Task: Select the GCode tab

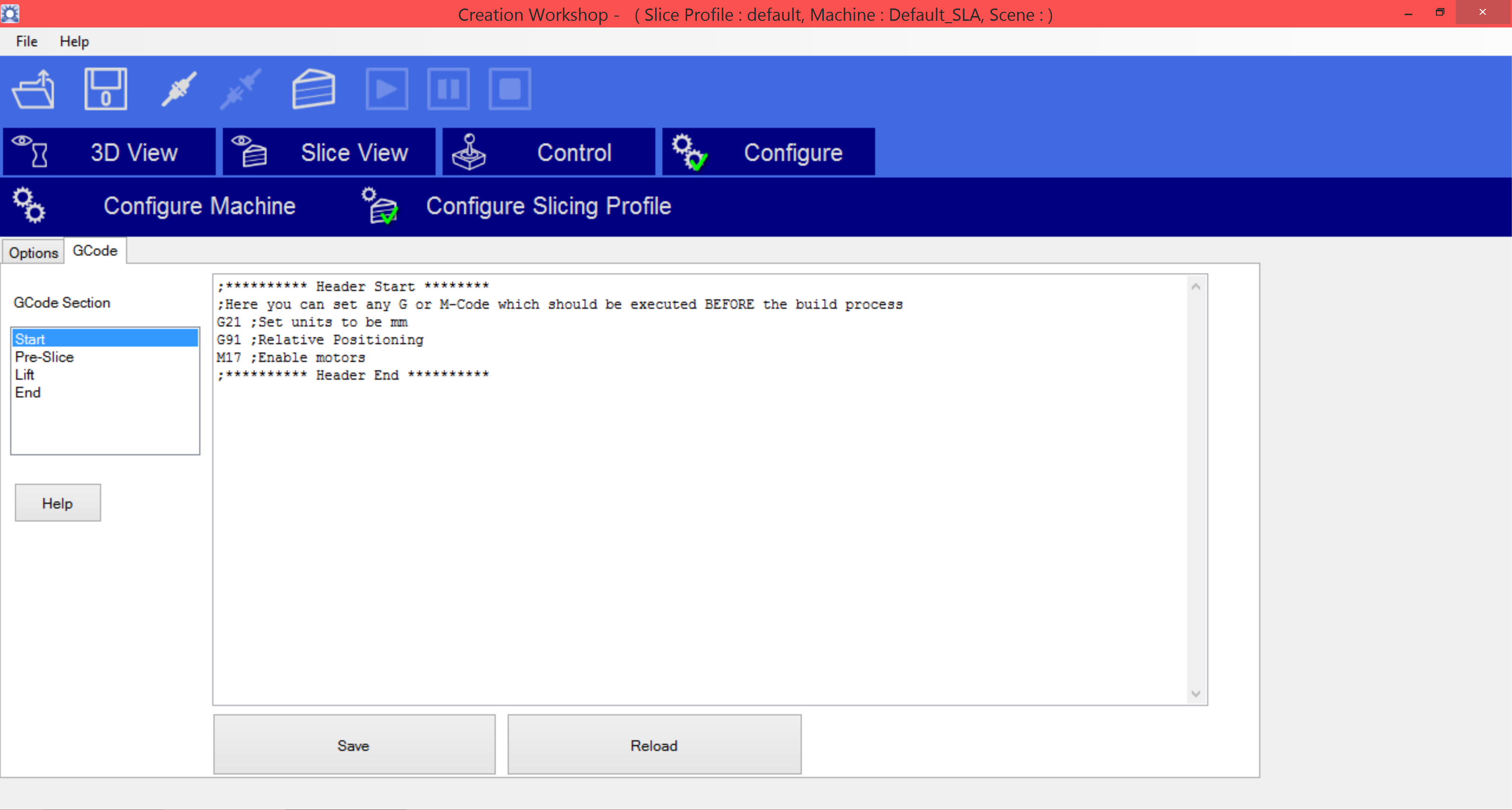Action: 95,251
